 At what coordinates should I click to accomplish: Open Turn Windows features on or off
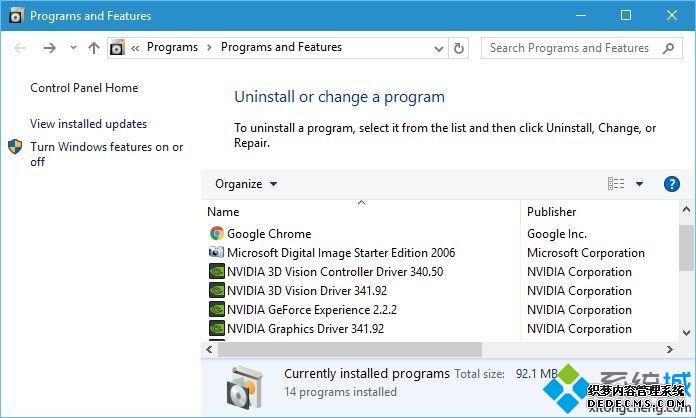pyautogui.click(x=107, y=154)
